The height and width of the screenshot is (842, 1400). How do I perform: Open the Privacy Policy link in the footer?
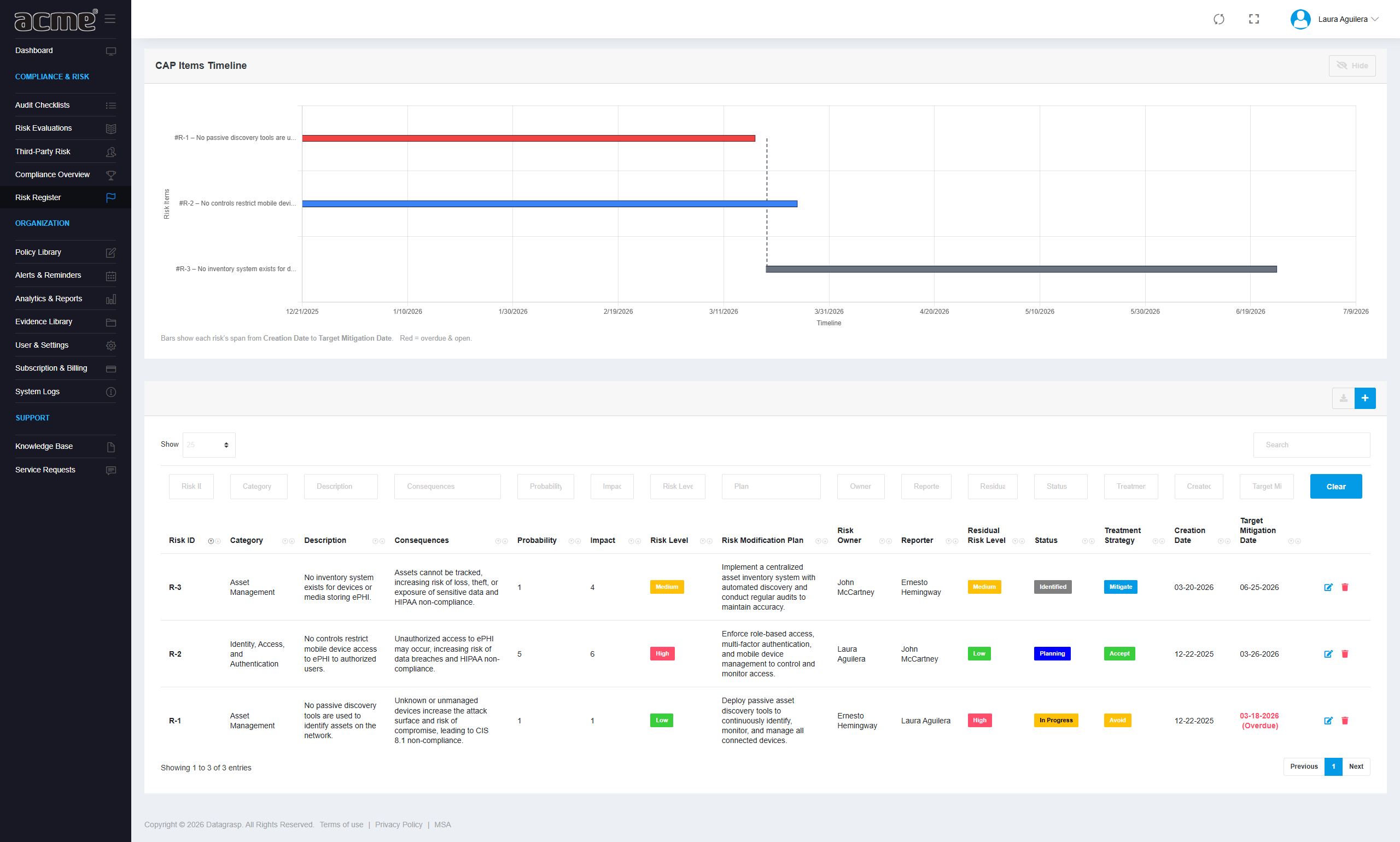pyautogui.click(x=398, y=824)
